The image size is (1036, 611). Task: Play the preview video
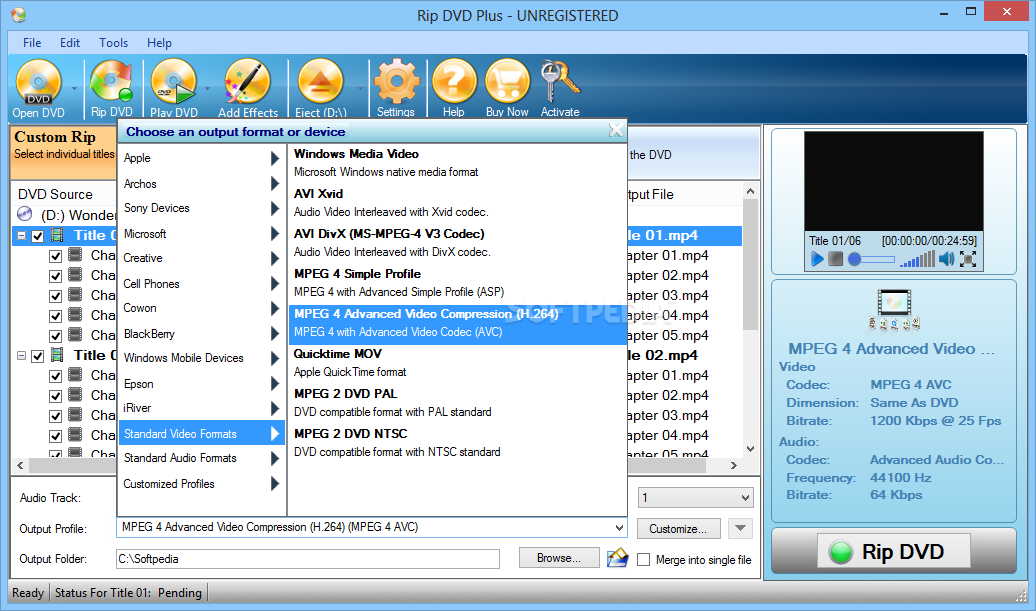817,259
